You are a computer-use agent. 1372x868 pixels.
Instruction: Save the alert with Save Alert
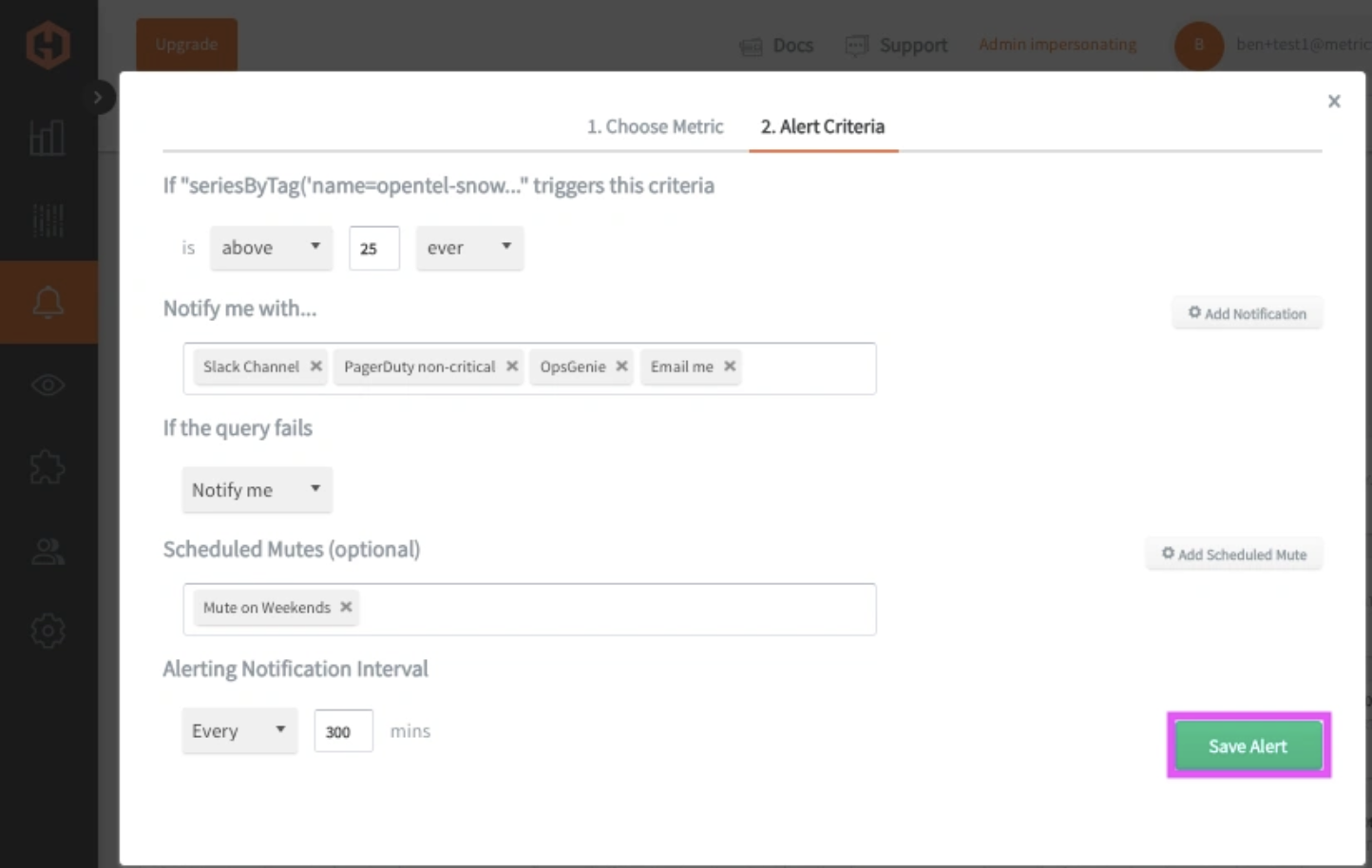(x=1248, y=745)
